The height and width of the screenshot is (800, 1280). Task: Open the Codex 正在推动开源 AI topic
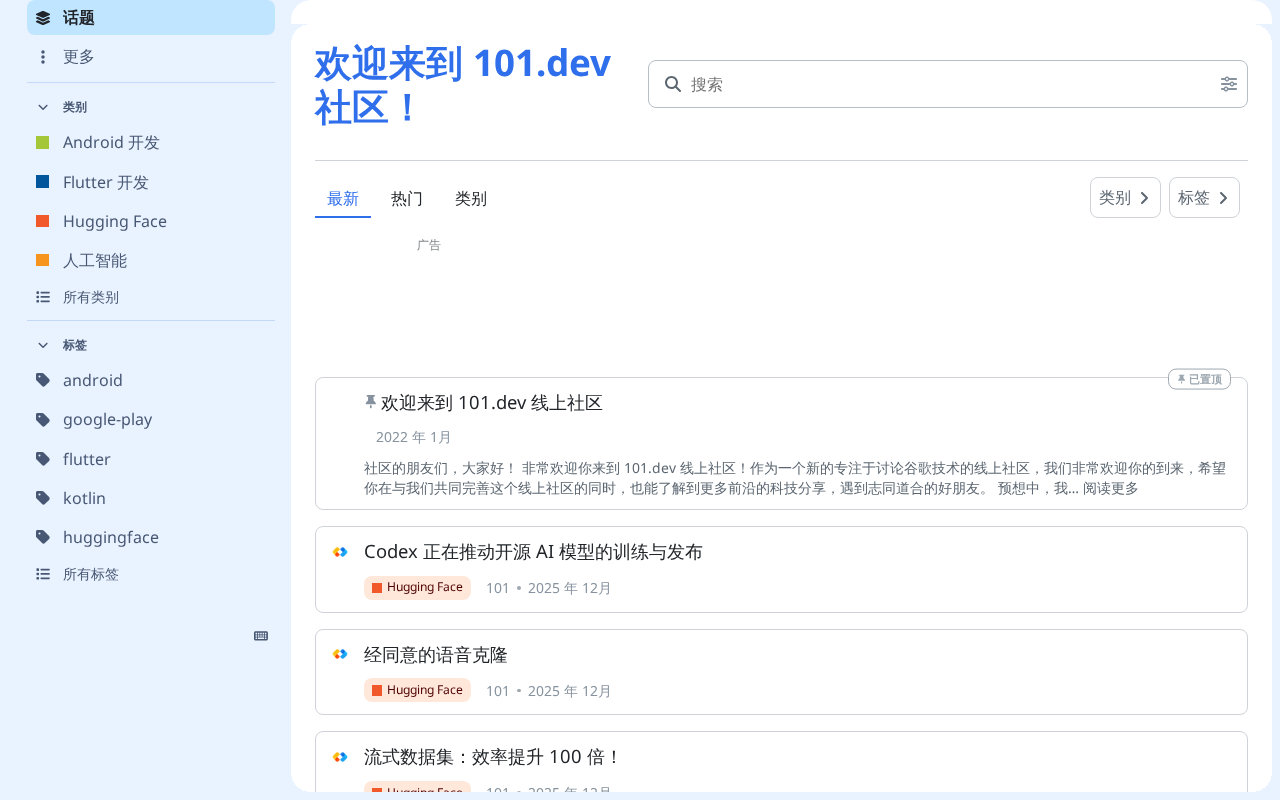tap(533, 552)
